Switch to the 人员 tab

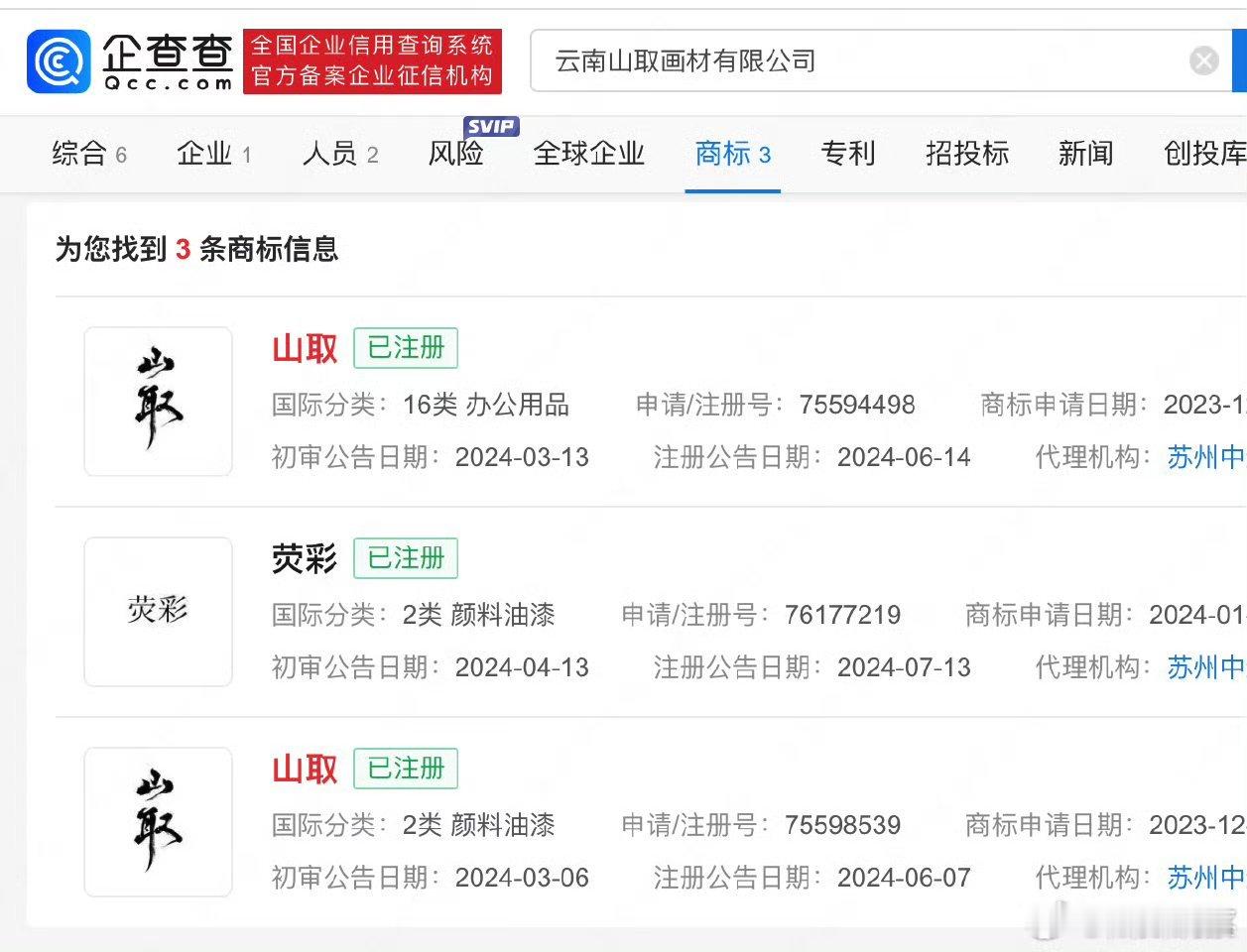(x=340, y=154)
